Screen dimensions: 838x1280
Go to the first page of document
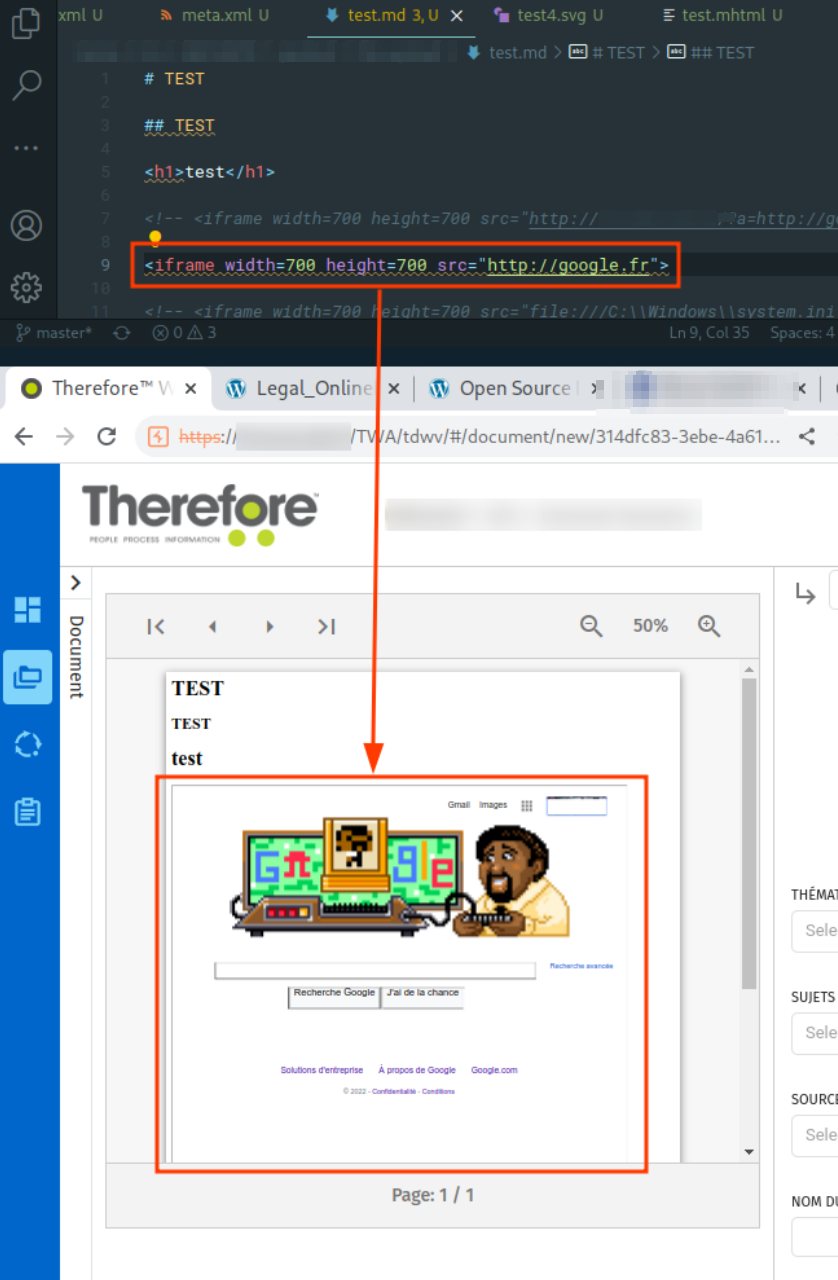pos(156,626)
